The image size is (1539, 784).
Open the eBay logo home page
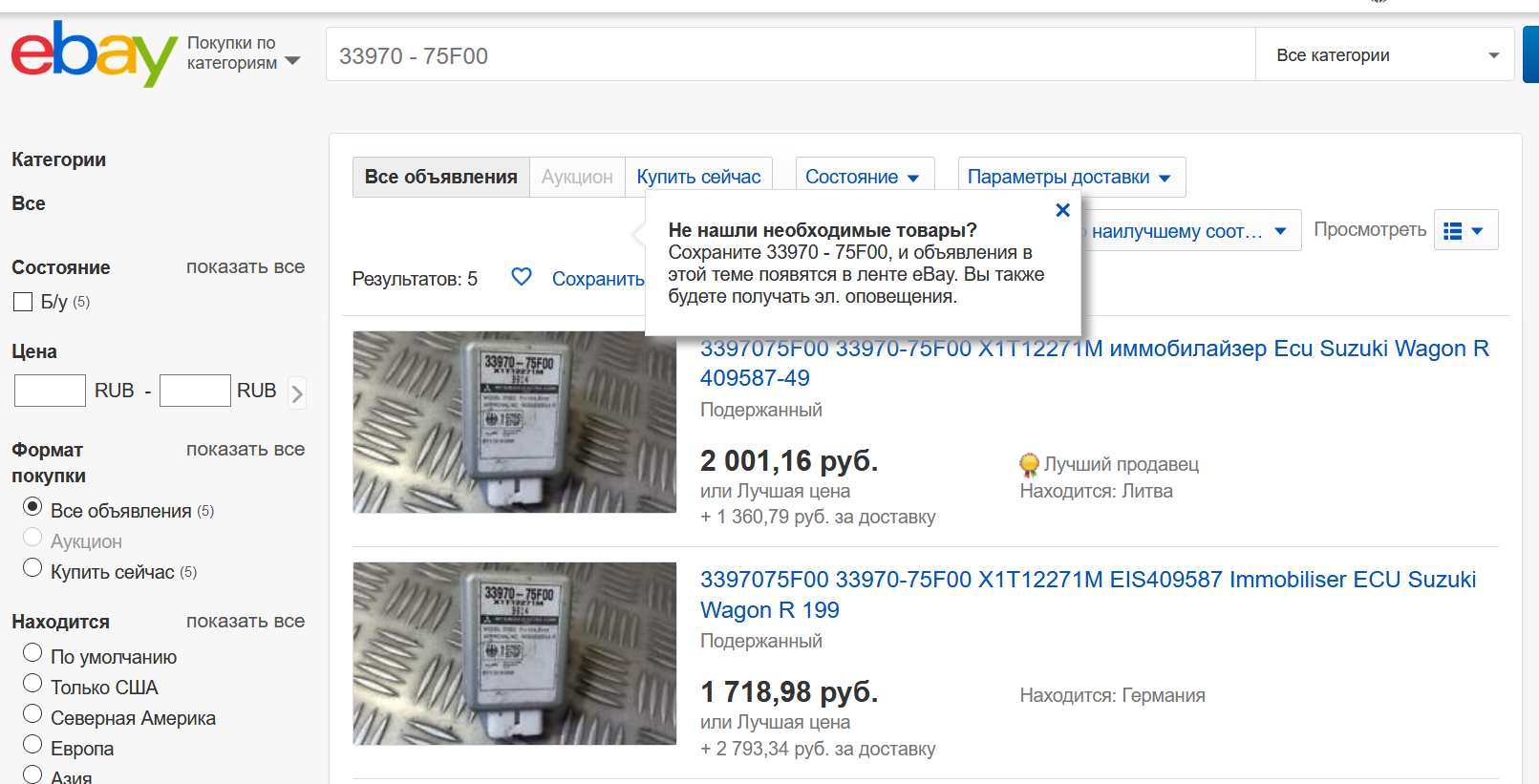[94, 53]
